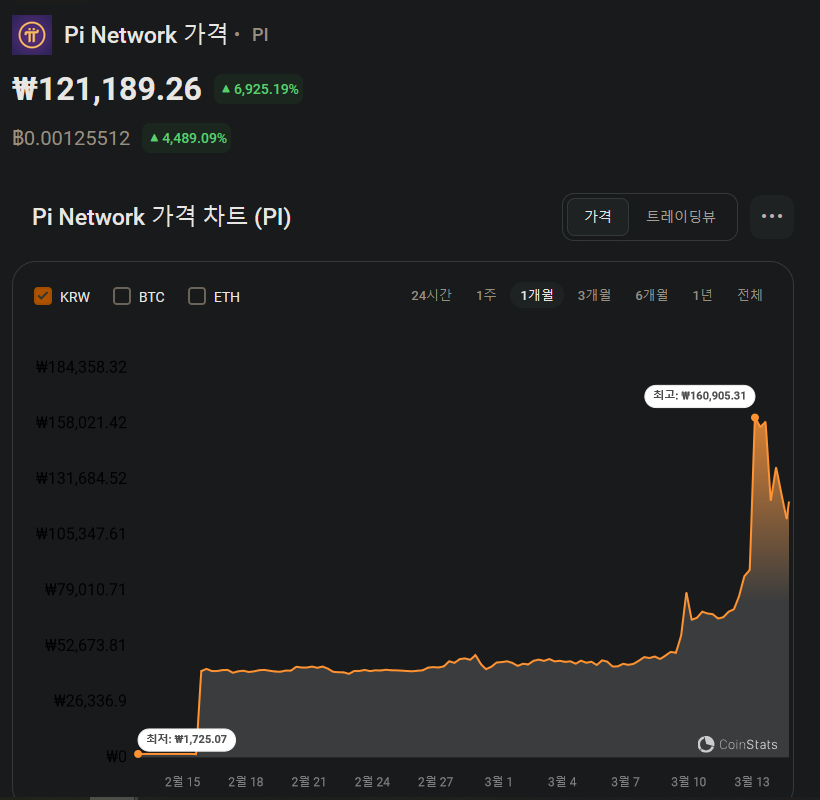Click the 3월 1 date label
This screenshot has width=820, height=800.
pyautogui.click(x=498, y=782)
